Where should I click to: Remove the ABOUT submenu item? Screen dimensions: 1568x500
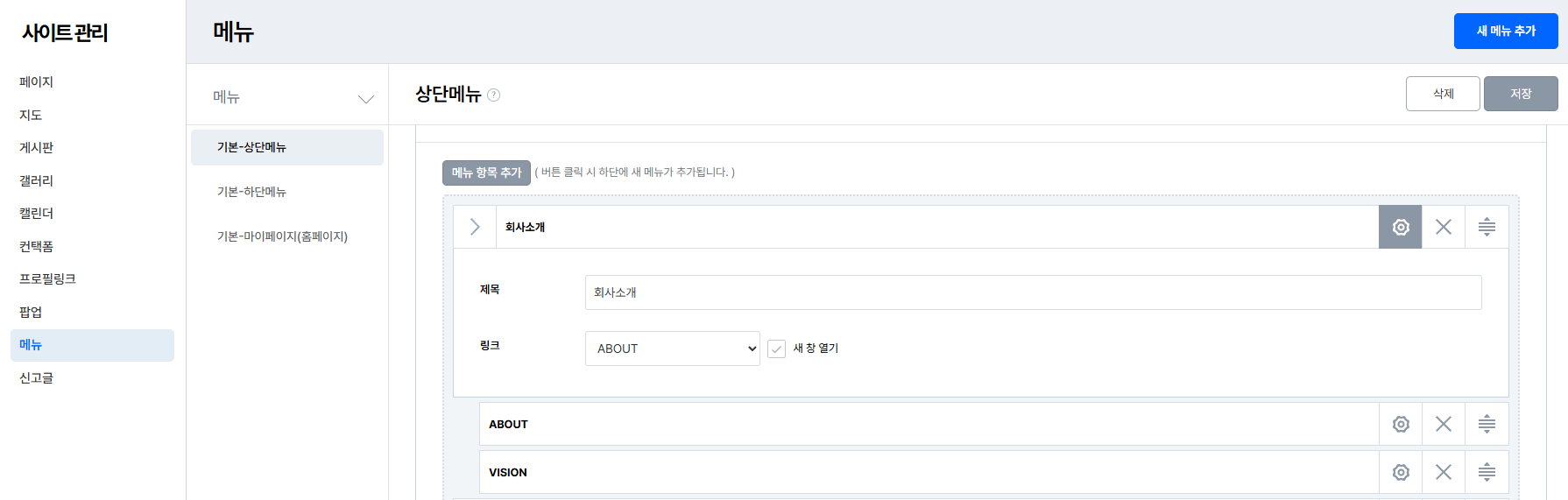[x=1443, y=424]
